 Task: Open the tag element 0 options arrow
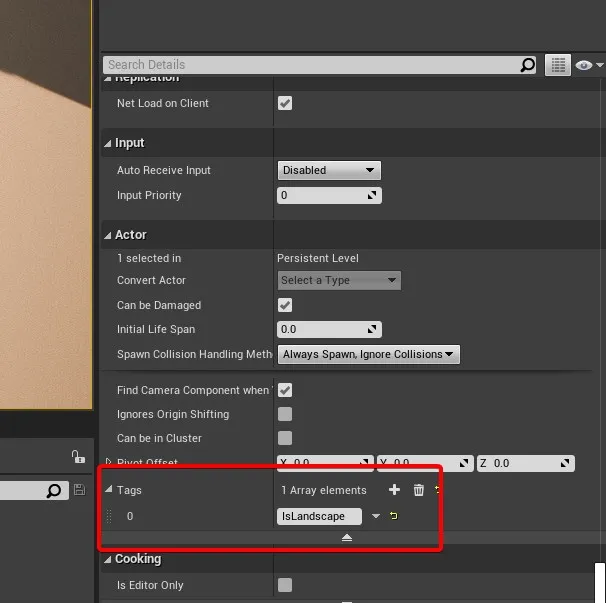tap(376, 516)
